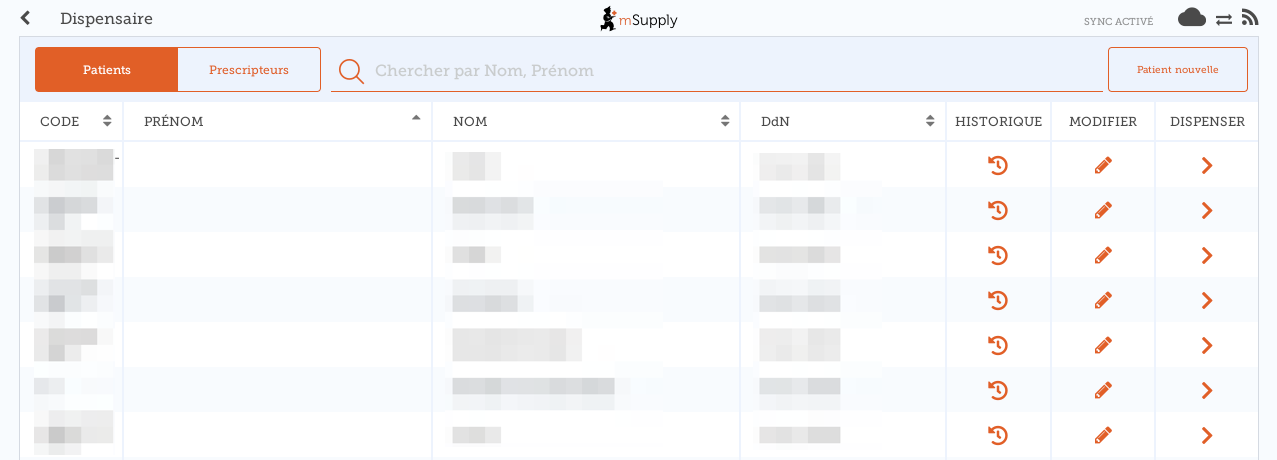1277x460 pixels.
Task: Click the pencil icon in fifth row
Action: (1103, 345)
